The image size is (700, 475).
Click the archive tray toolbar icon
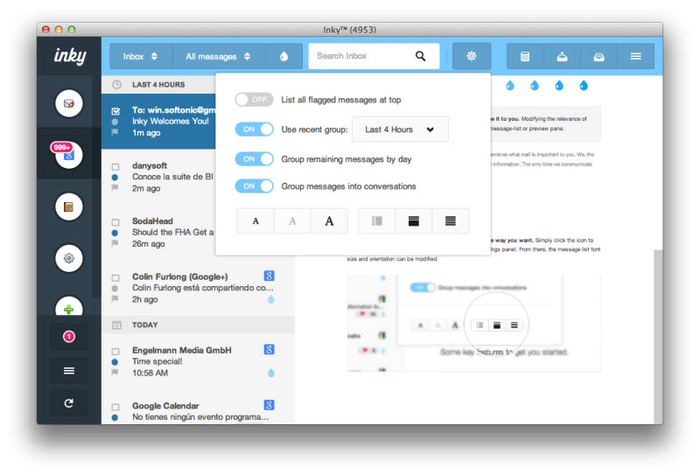tap(562, 56)
